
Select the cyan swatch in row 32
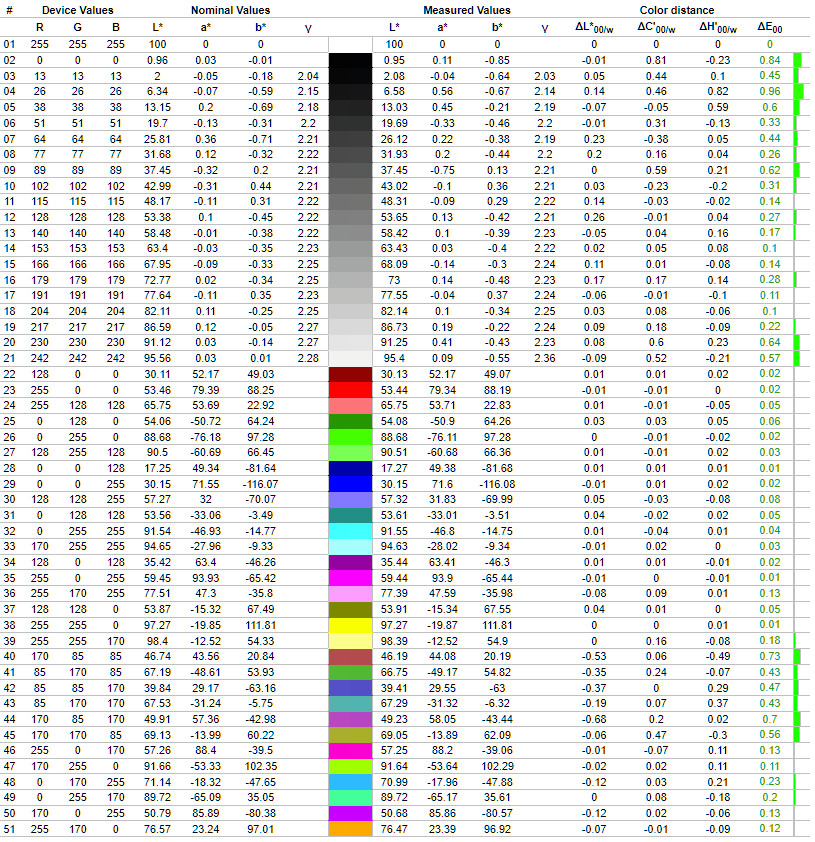(350, 531)
